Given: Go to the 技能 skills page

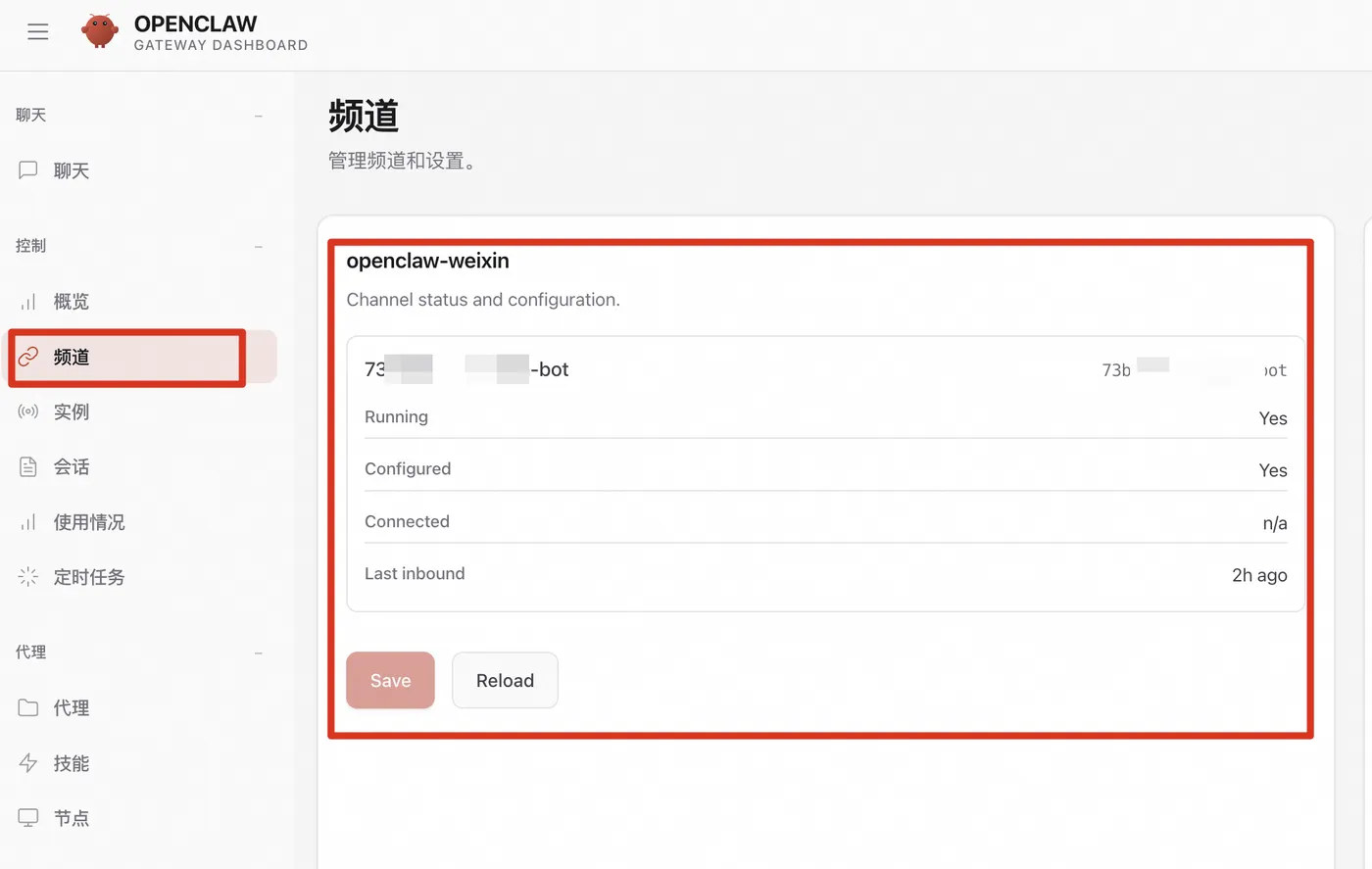Looking at the screenshot, I should [142, 762].
